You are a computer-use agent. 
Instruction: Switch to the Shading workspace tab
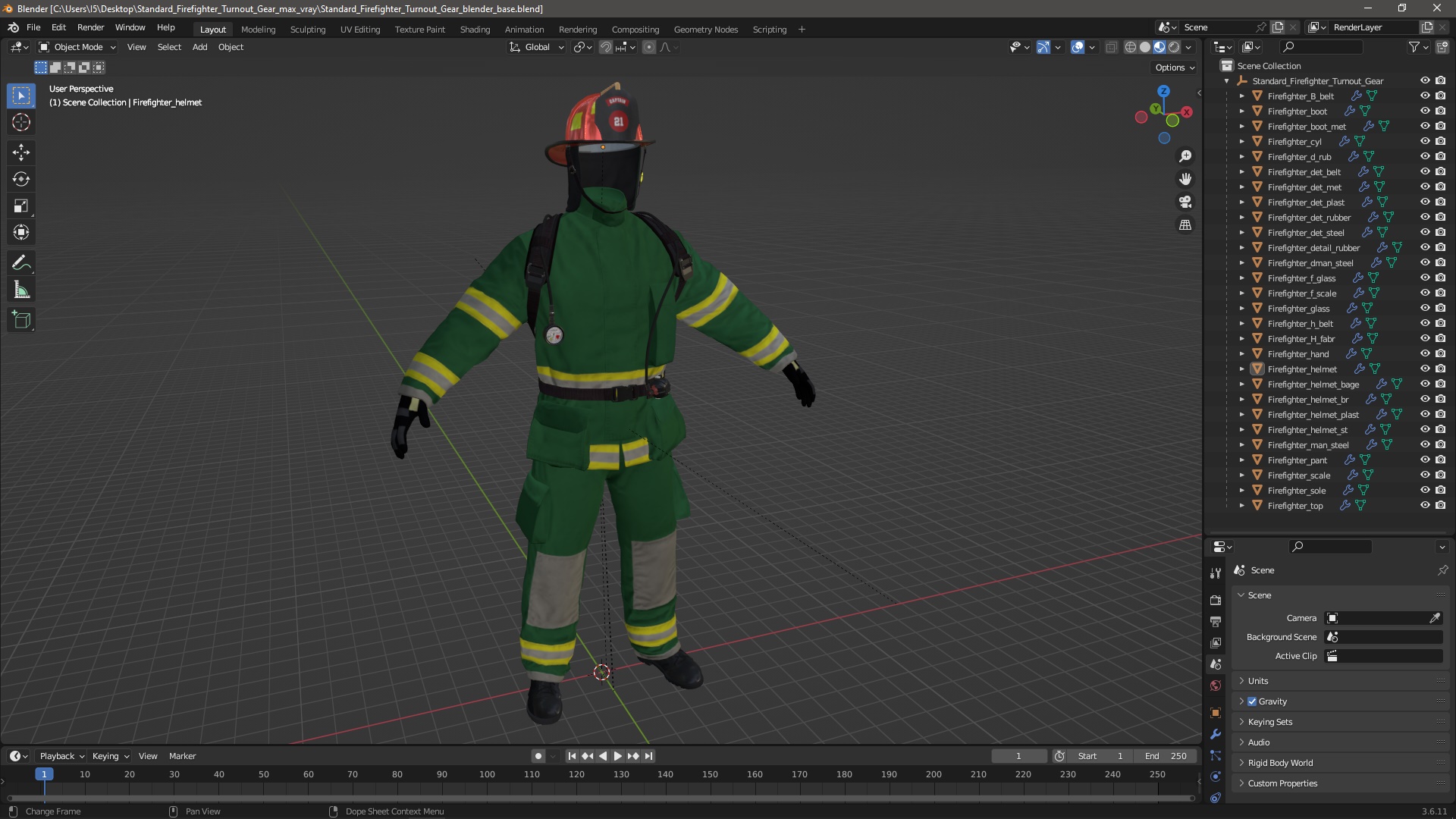475,30
